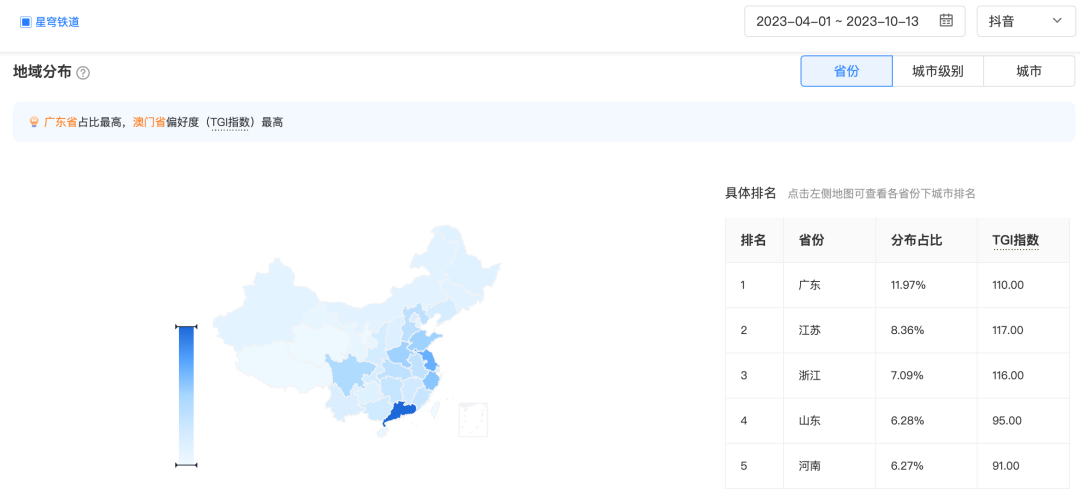Click the bottom handle of the map legend slider
Viewport: 1080px width, 502px height.
tap(186, 466)
